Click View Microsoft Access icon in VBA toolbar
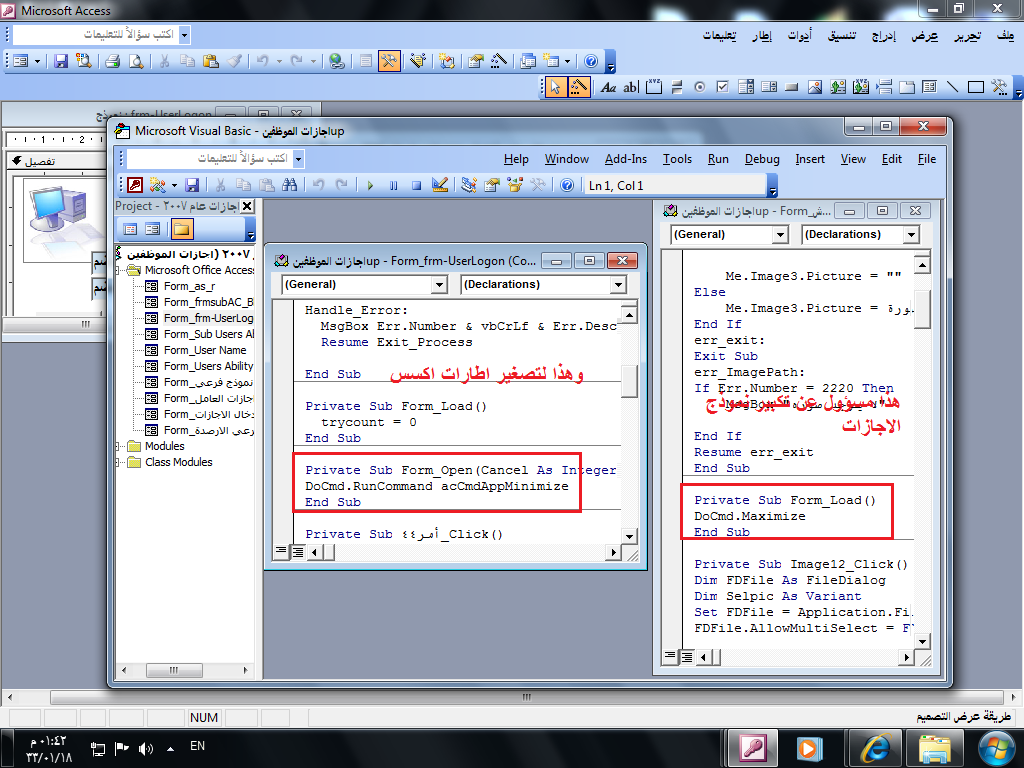 point(135,185)
